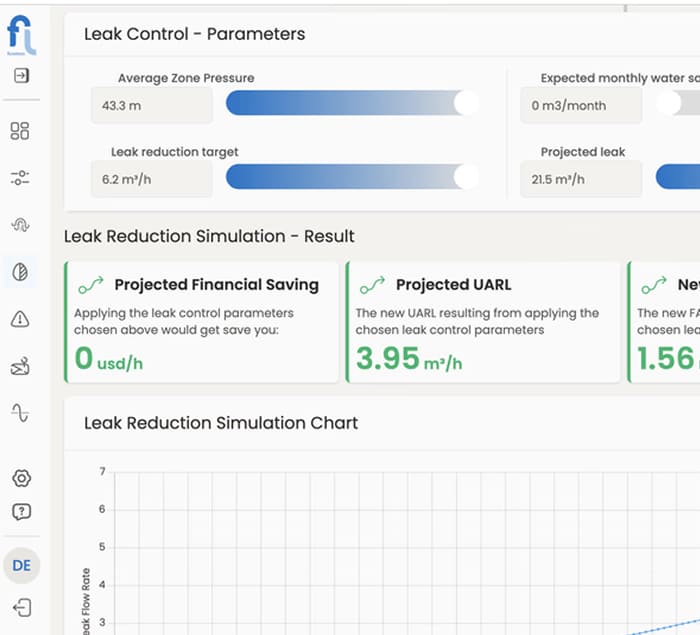Click the 0 m3/month value field
Screen dimensions: 700x635
coord(581,105)
